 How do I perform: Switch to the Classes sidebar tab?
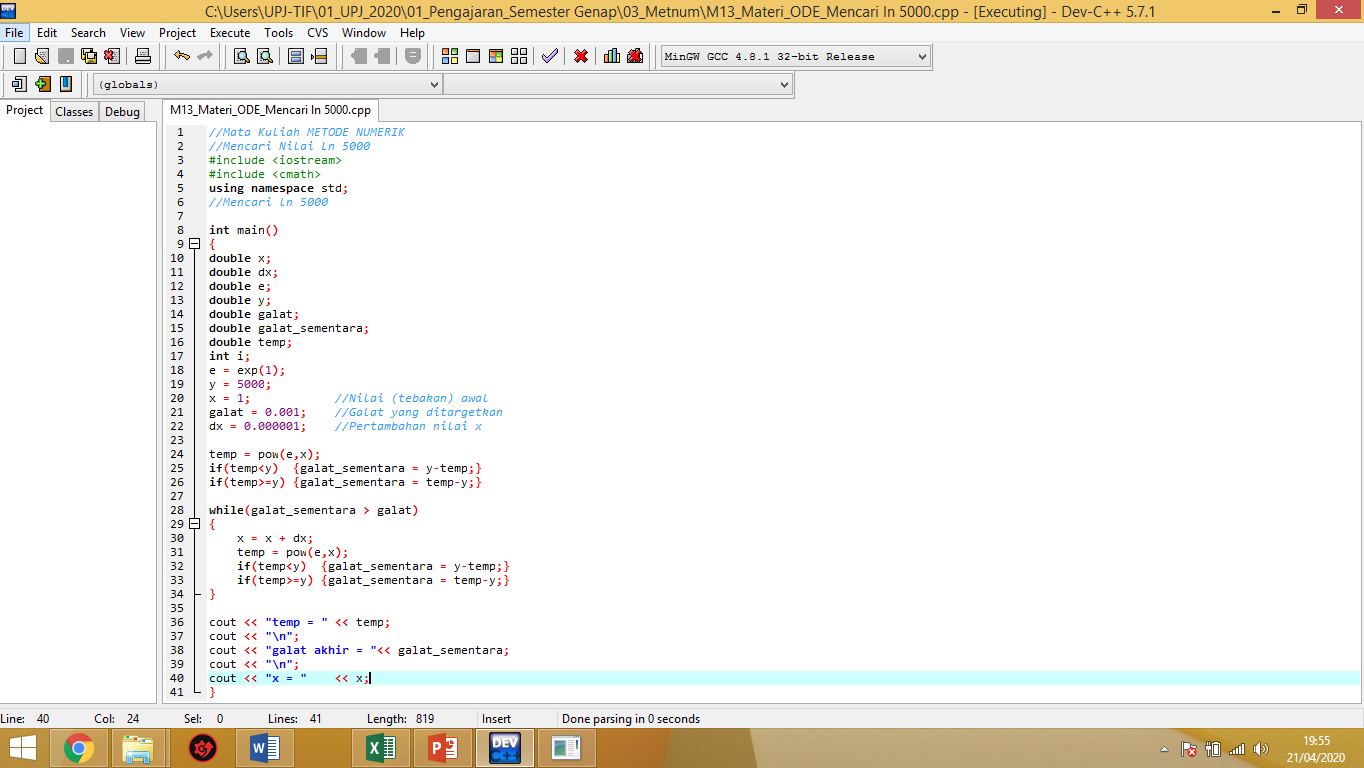[74, 112]
